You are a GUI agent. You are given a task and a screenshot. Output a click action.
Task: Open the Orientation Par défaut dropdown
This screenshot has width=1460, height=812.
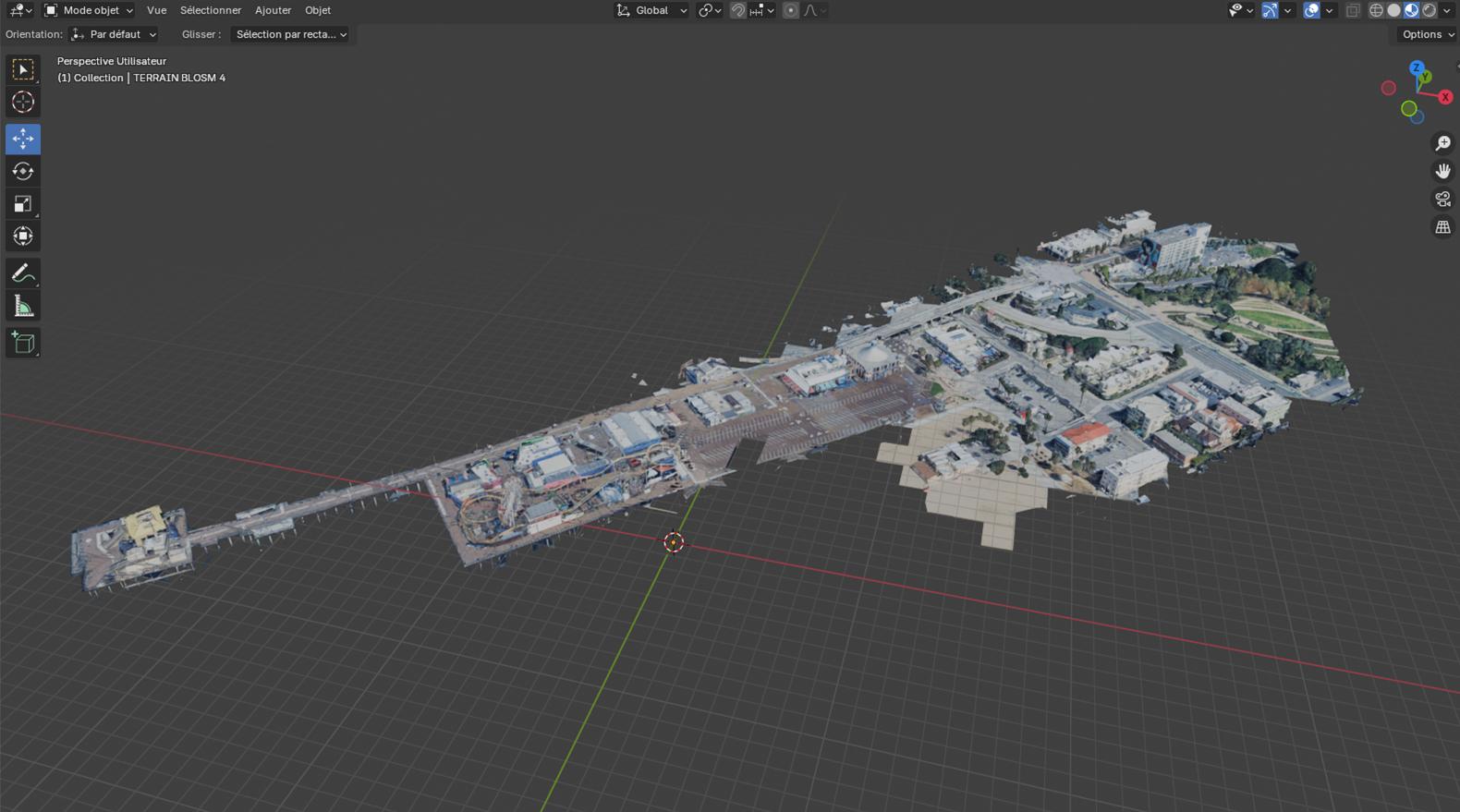point(114,34)
